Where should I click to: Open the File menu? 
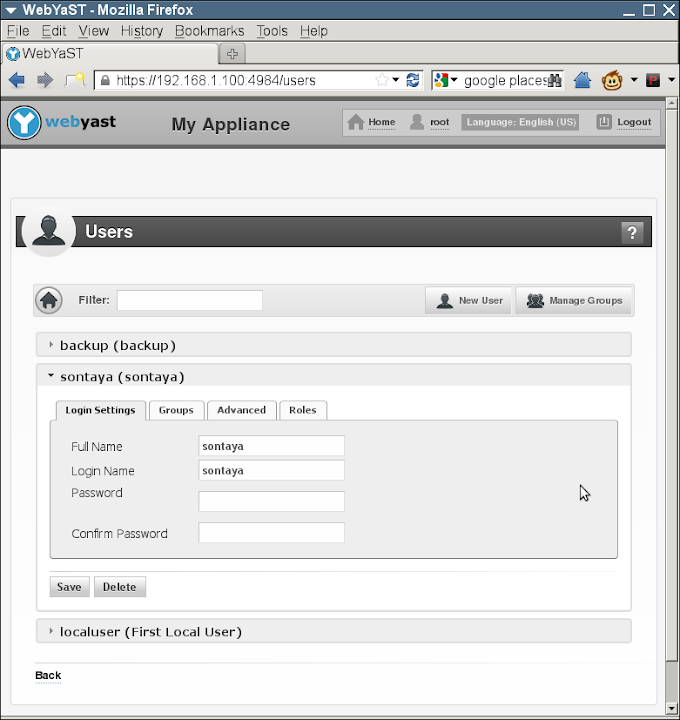pyautogui.click(x=18, y=31)
